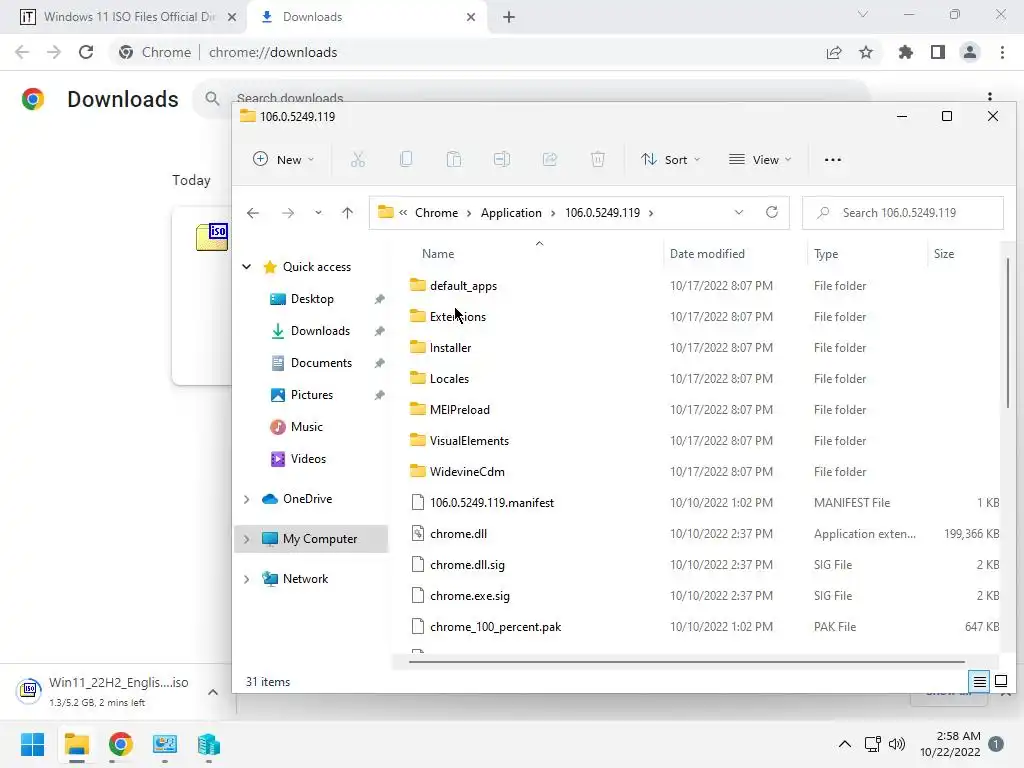Click the Share icon in Explorer toolbar

(x=550, y=159)
